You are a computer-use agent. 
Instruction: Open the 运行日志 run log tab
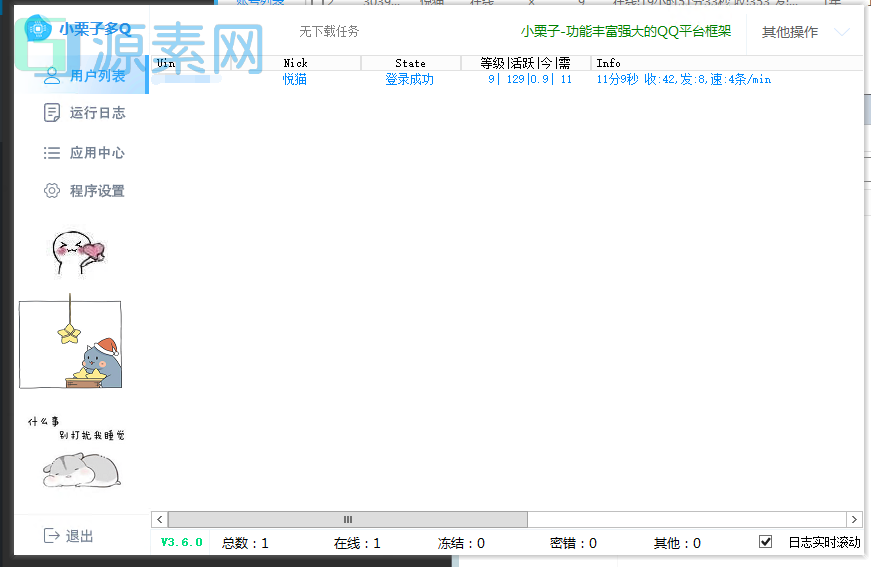pyautogui.click(x=82, y=113)
